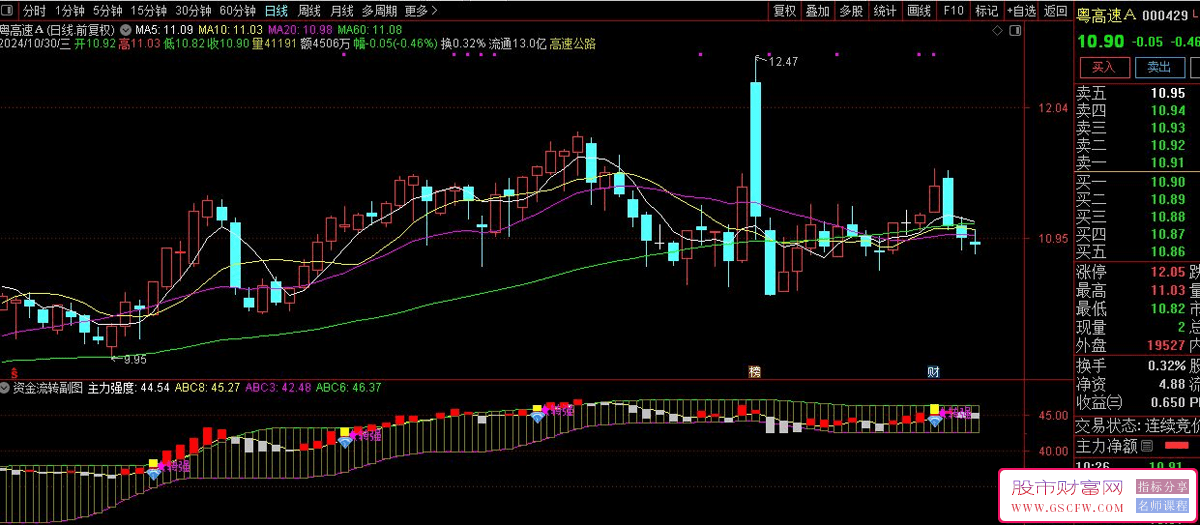Viewport: 1200px width, 525px height.
Task: Open F10 company information
Action: (x=953, y=11)
